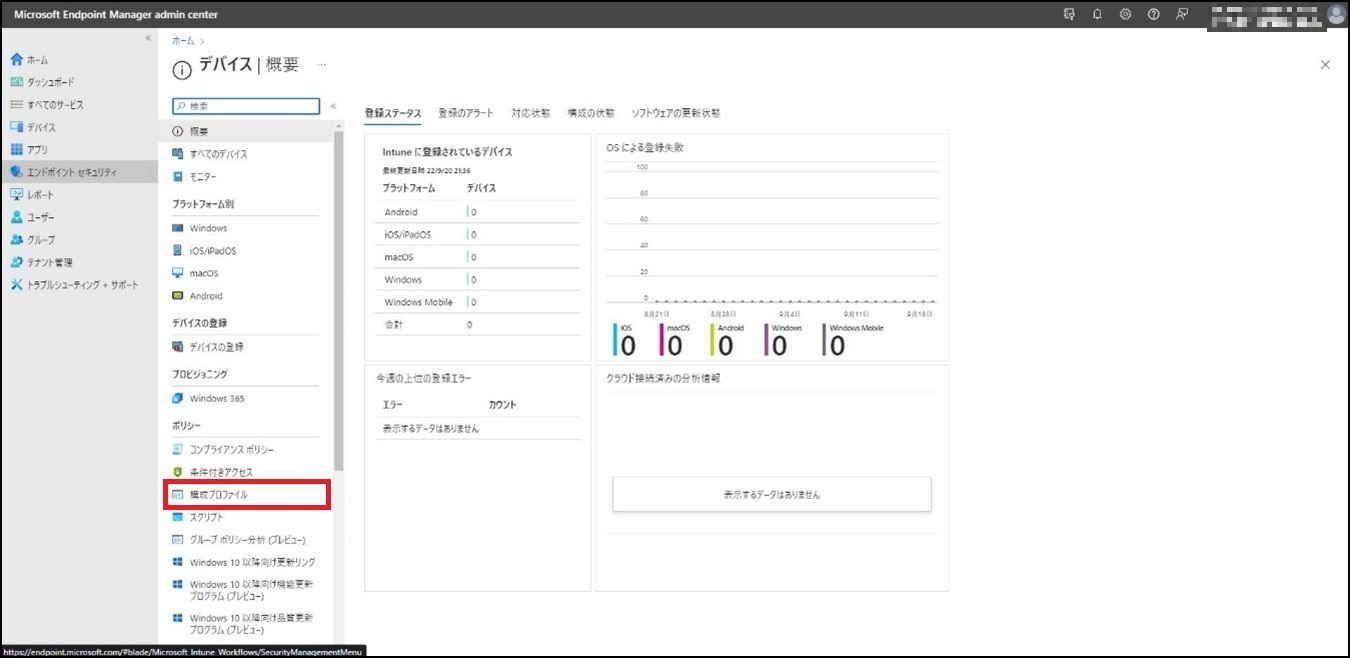The width and height of the screenshot is (1350, 658).
Task: Open Windows 365 under プロビジョニング
Action: [246, 398]
